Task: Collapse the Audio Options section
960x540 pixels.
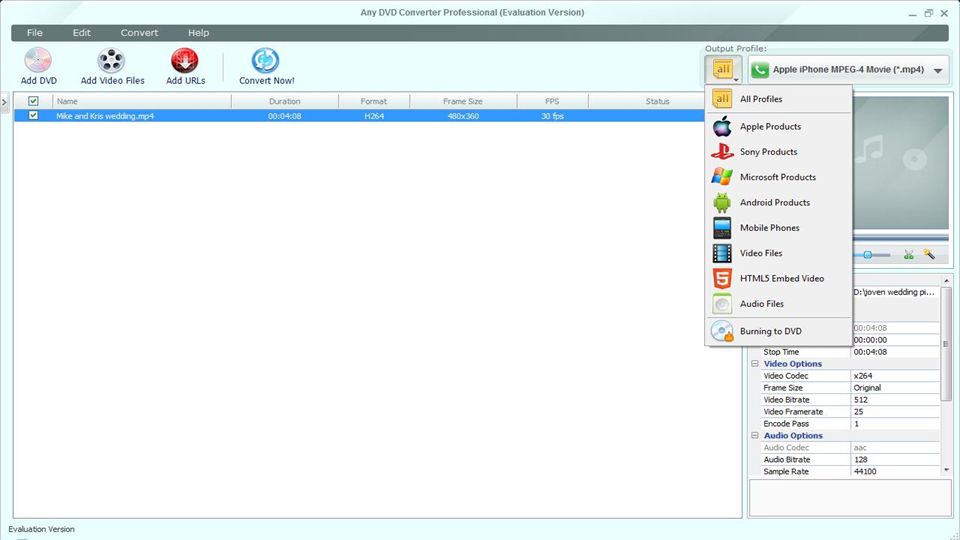Action: point(755,435)
